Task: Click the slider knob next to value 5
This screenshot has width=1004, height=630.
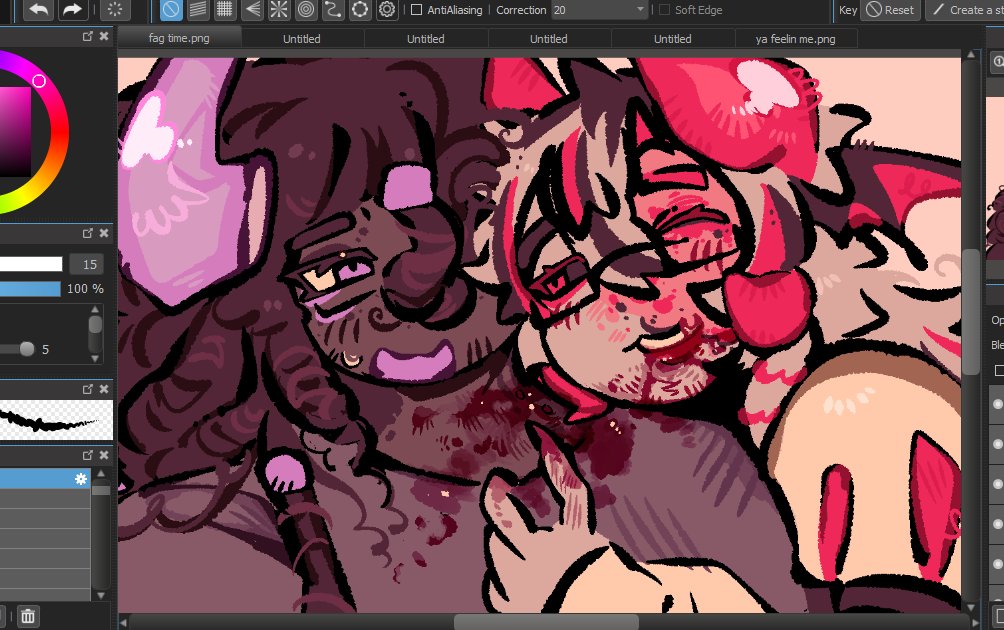Action: pyautogui.click(x=27, y=349)
